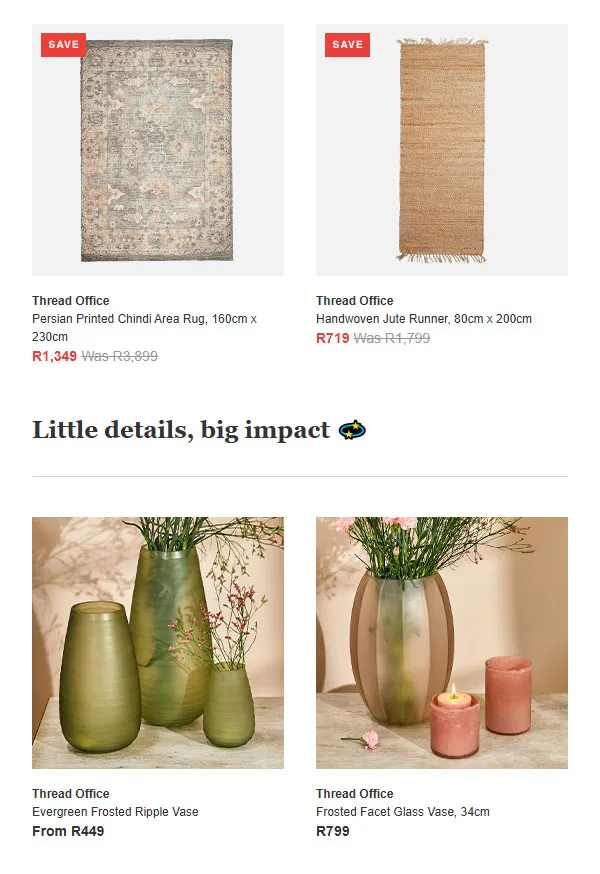Open Persian Printed Chindi Area Rug title

click(144, 328)
